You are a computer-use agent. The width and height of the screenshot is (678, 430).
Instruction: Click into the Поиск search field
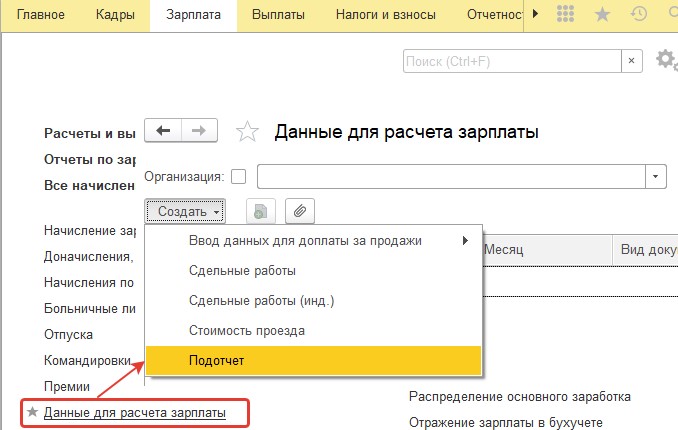(512, 61)
